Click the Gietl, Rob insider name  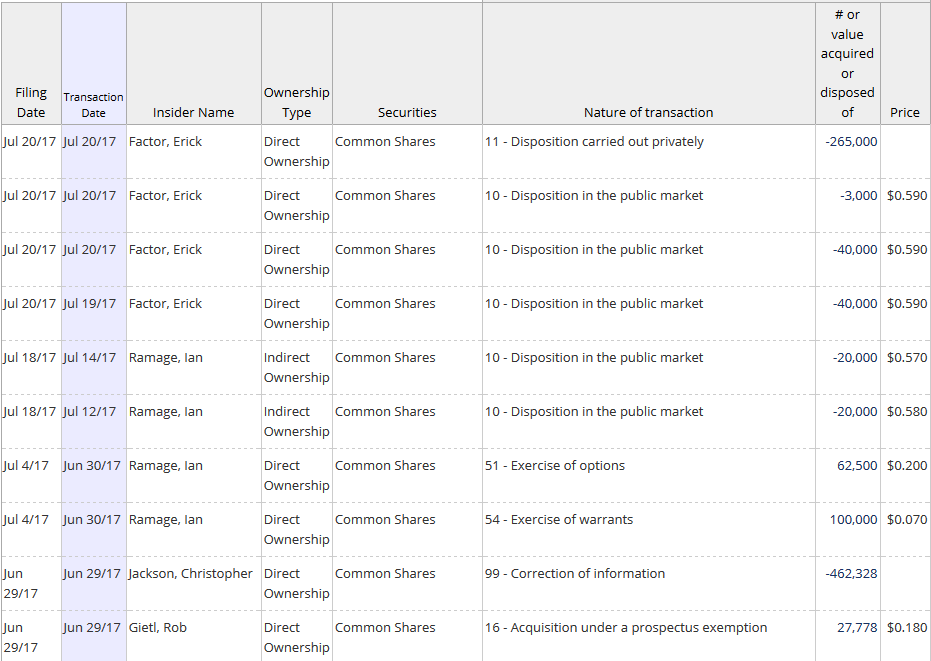(x=158, y=628)
